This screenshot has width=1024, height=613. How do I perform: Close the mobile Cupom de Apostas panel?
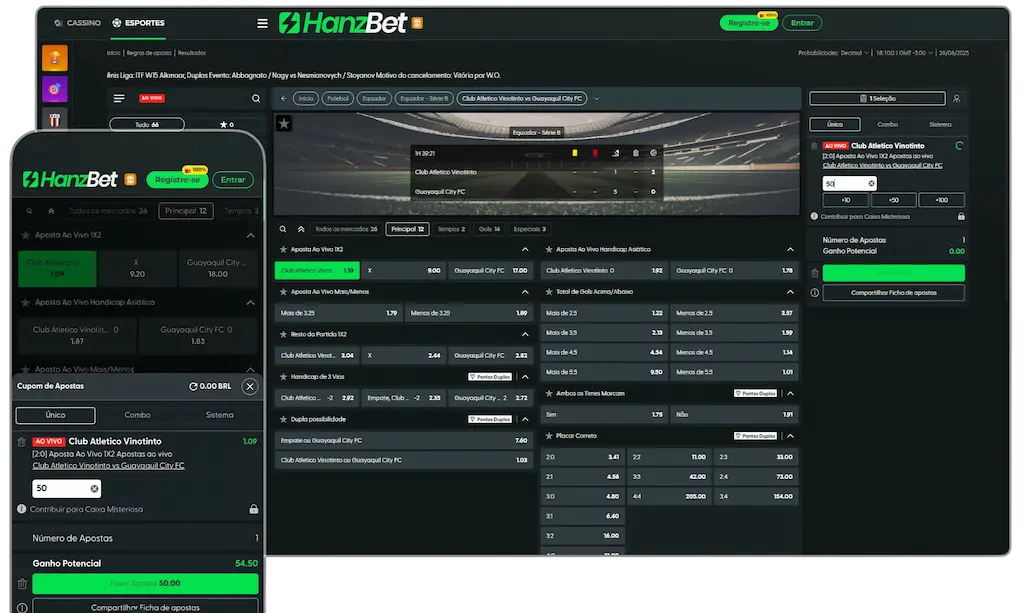click(250, 386)
